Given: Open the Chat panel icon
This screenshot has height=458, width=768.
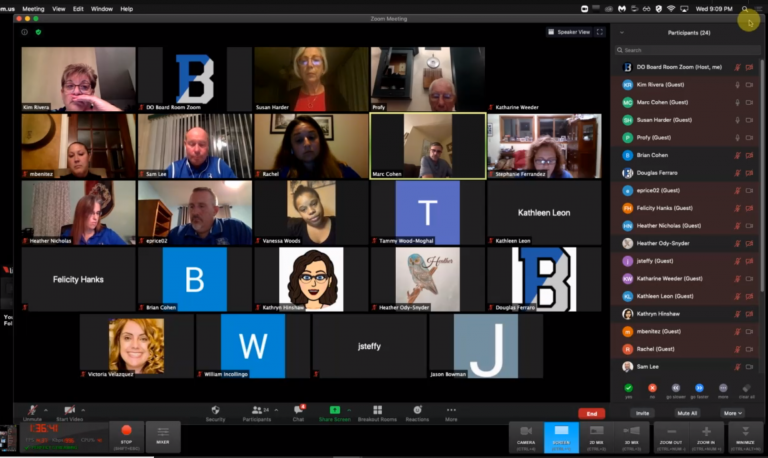Looking at the screenshot, I should 299,410.
